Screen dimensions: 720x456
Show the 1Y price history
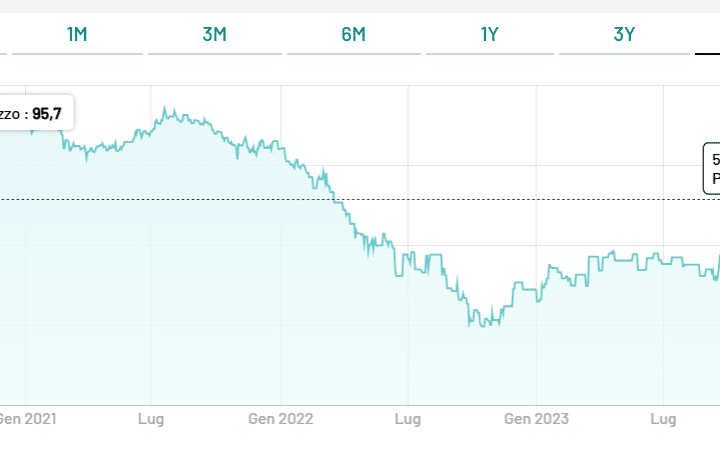click(489, 35)
